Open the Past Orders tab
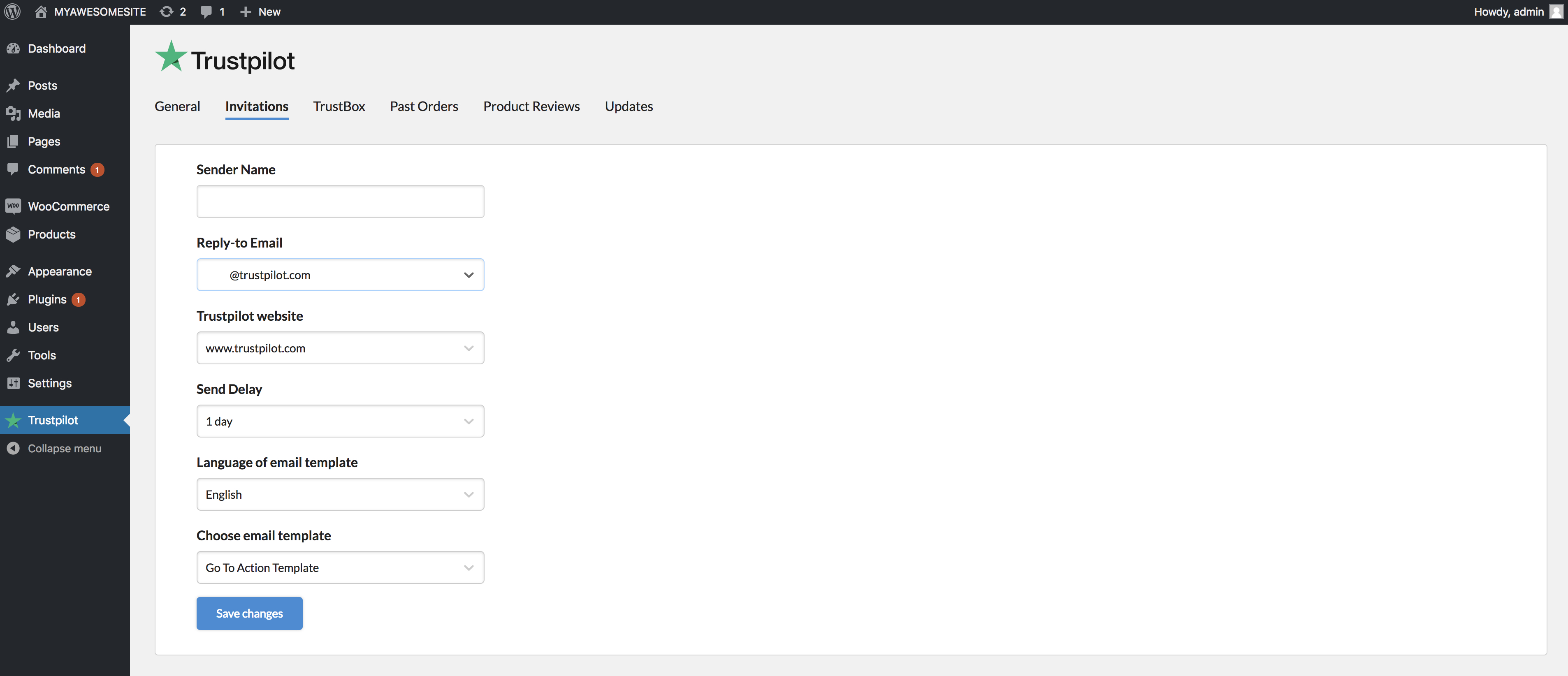The width and height of the screenshot is (1568, 676). [424, 106]
